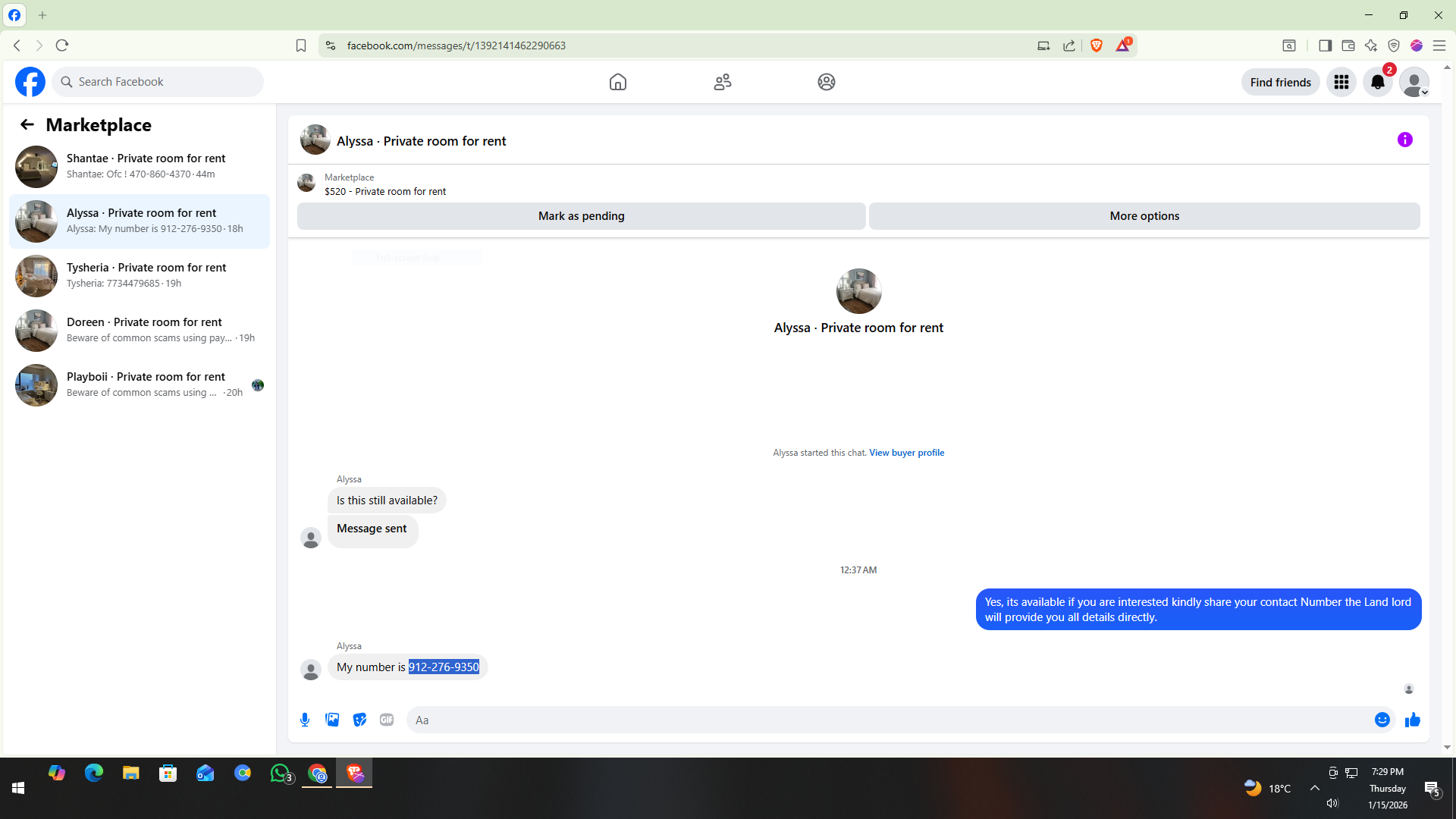Viewport: 1456px width, 819px height.
Task: Go back using Marketplace arrow
Action: [27, 124]
